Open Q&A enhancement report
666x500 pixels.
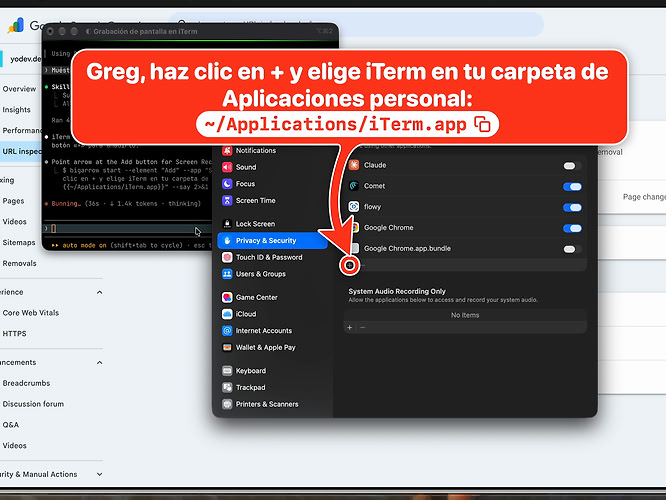[x=11, y=425]
